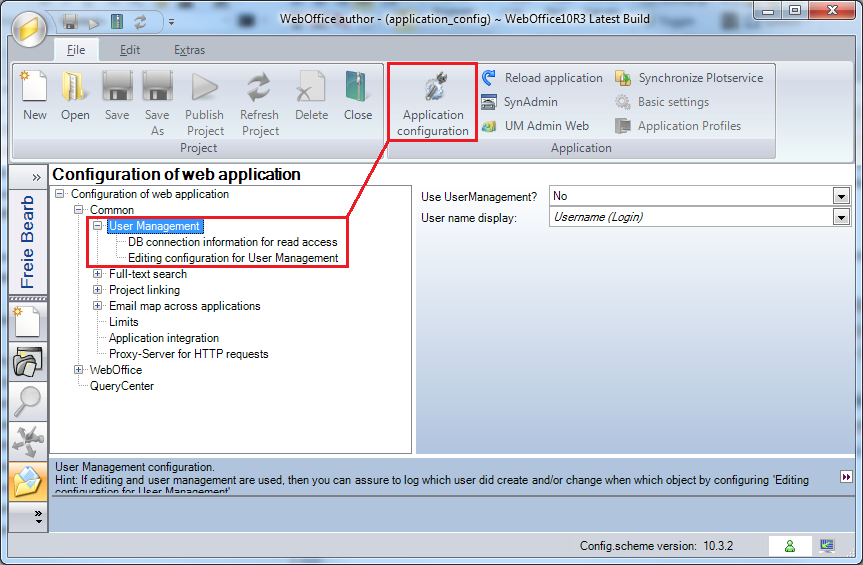Expand the WebOffice tree node
The image size is (863, 565).
tap(79, 370)
